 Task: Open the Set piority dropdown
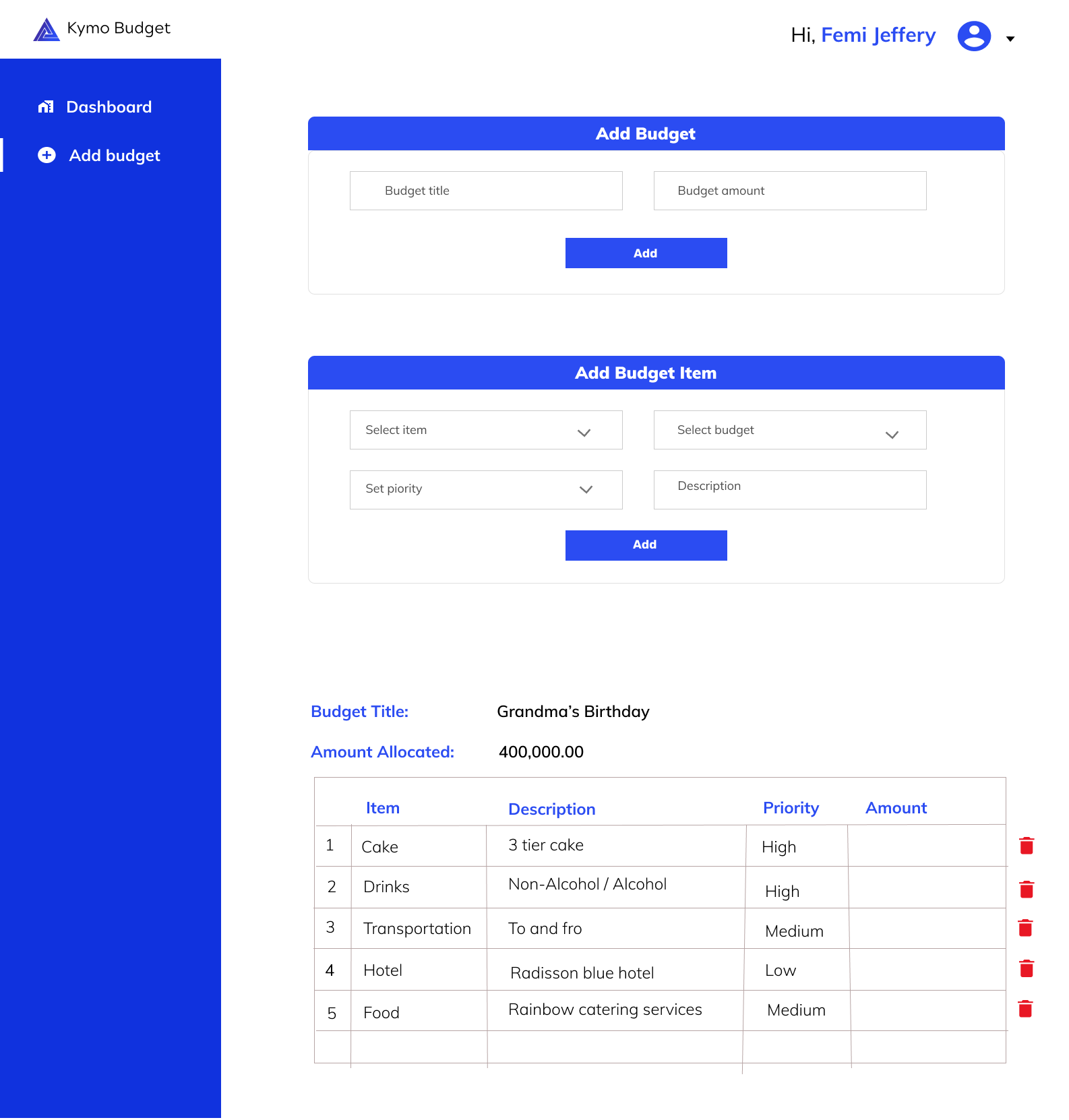tap(486, 490)
